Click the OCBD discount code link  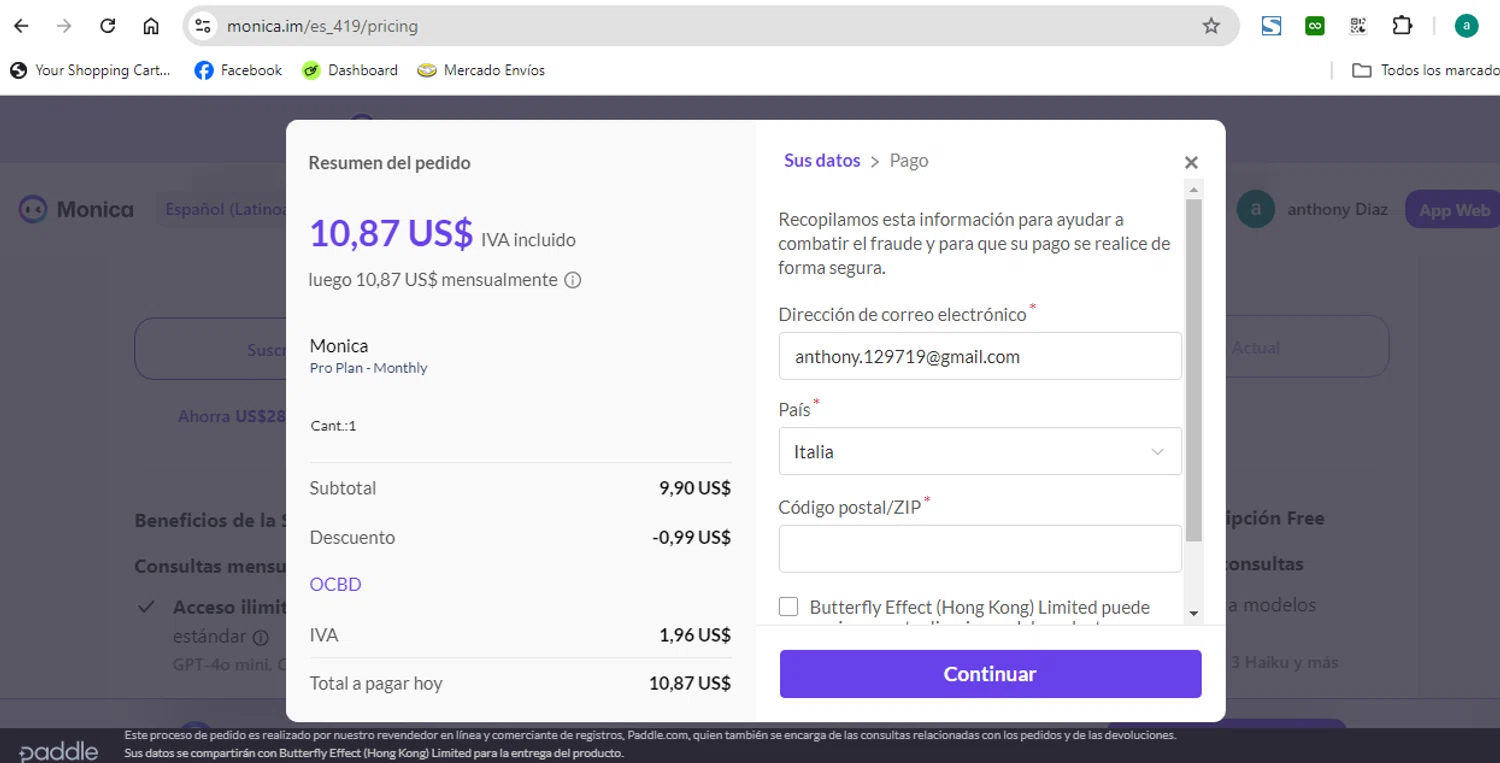[x=336, y=584]
